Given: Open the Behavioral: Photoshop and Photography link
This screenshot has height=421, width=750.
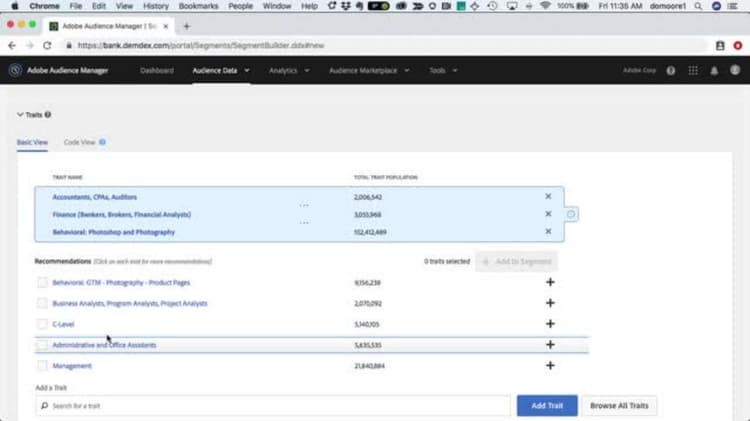Looking at the screenshot, I should pos(113,232).
